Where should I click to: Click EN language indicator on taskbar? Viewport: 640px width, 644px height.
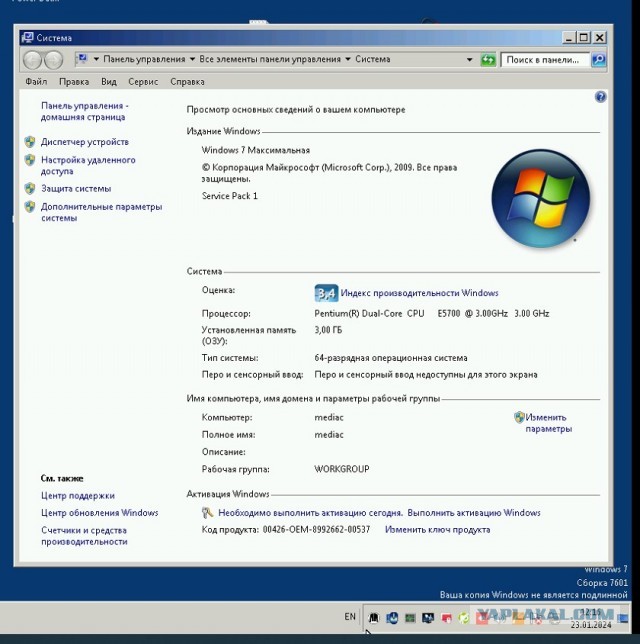350,617
